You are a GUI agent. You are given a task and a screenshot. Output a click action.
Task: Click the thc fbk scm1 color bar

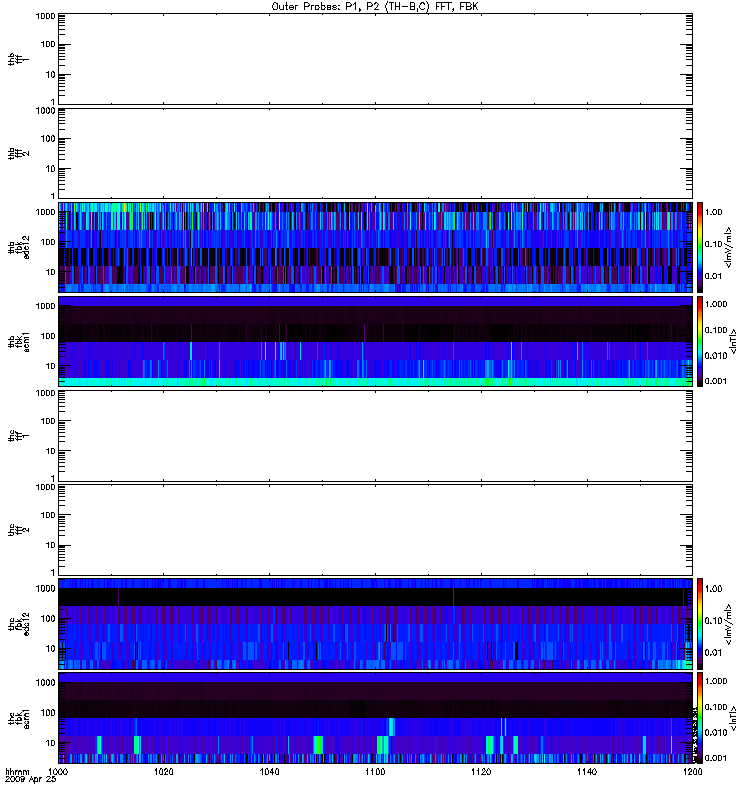tap(700, 718)
